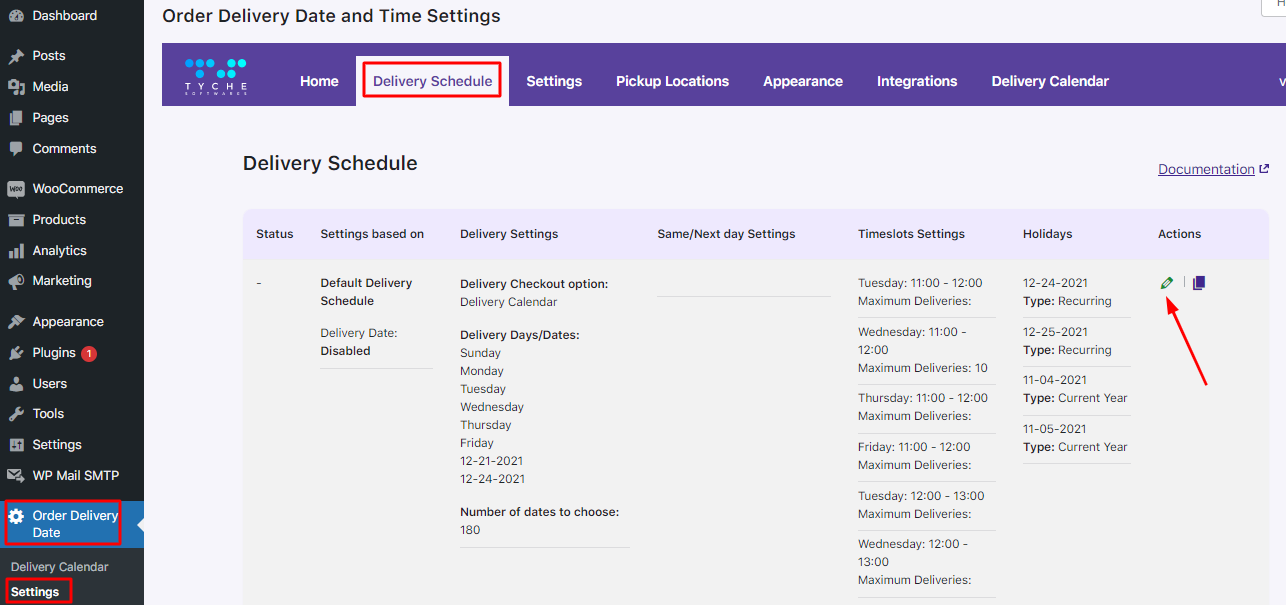This screenshot has width=1286, height=605.
Task: Open the Products menu item
Action: click(59, 220)
